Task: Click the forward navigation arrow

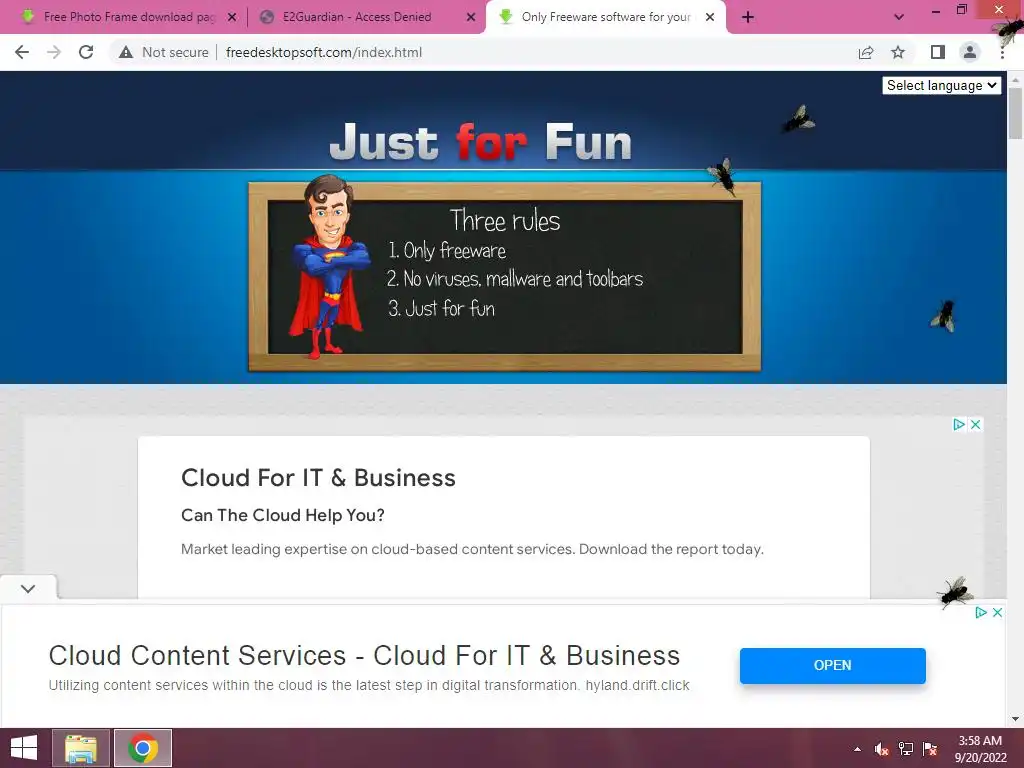Action: click(x=54, y=52)
